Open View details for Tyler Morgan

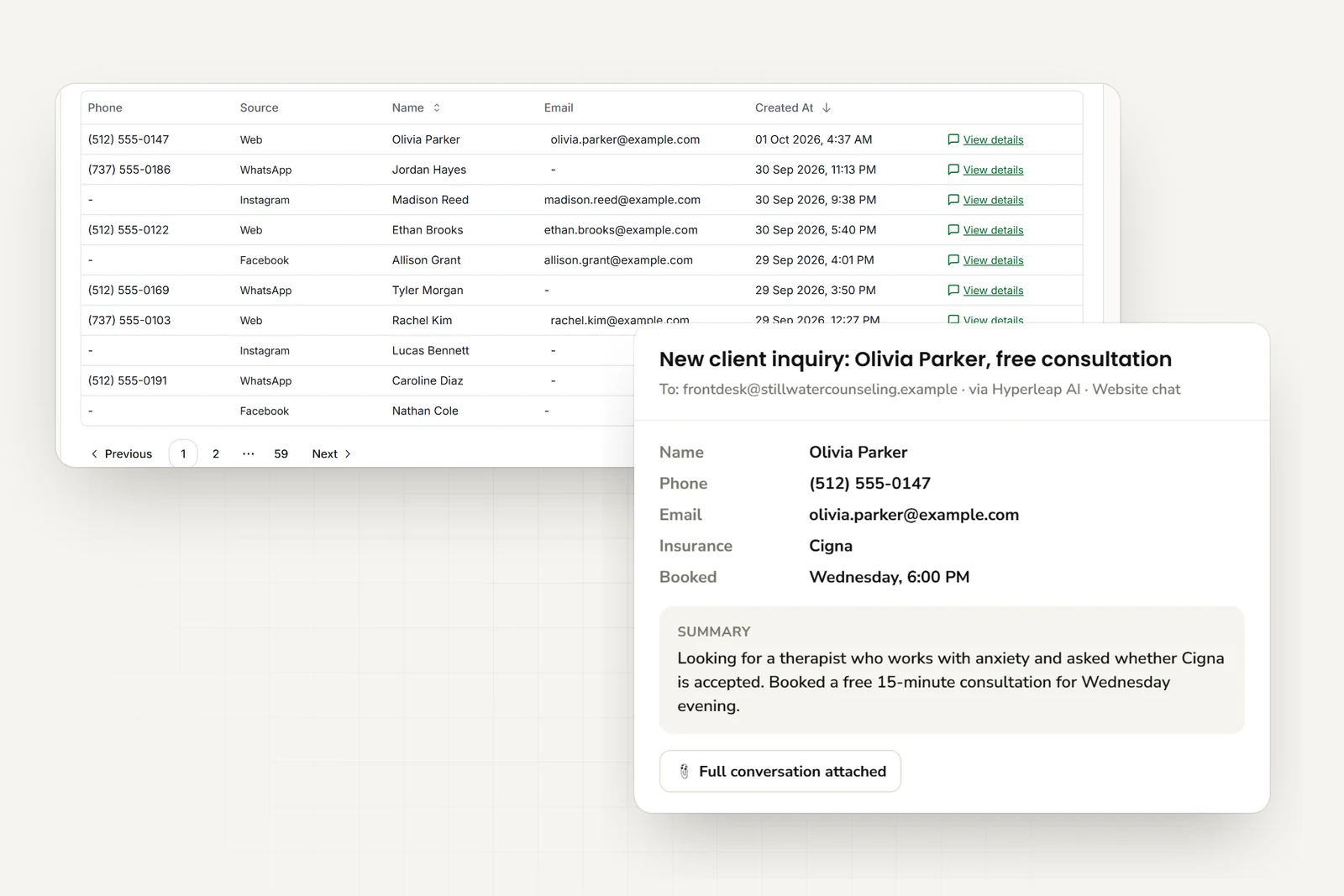pyautogui.click(x=993, y=291)
